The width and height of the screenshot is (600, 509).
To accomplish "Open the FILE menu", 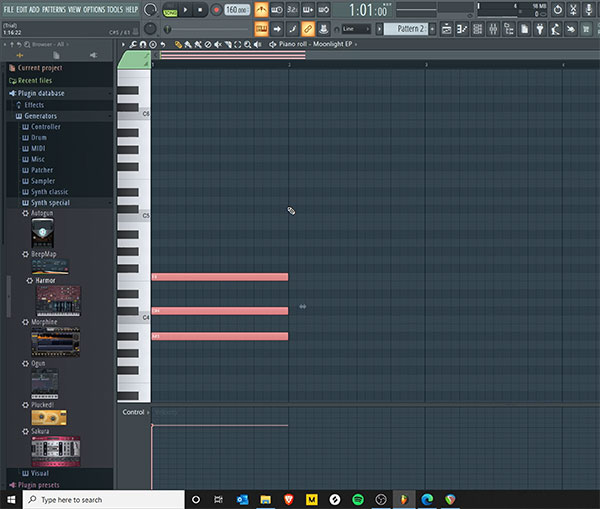I will pyautogui.click(x=9, y=9).
